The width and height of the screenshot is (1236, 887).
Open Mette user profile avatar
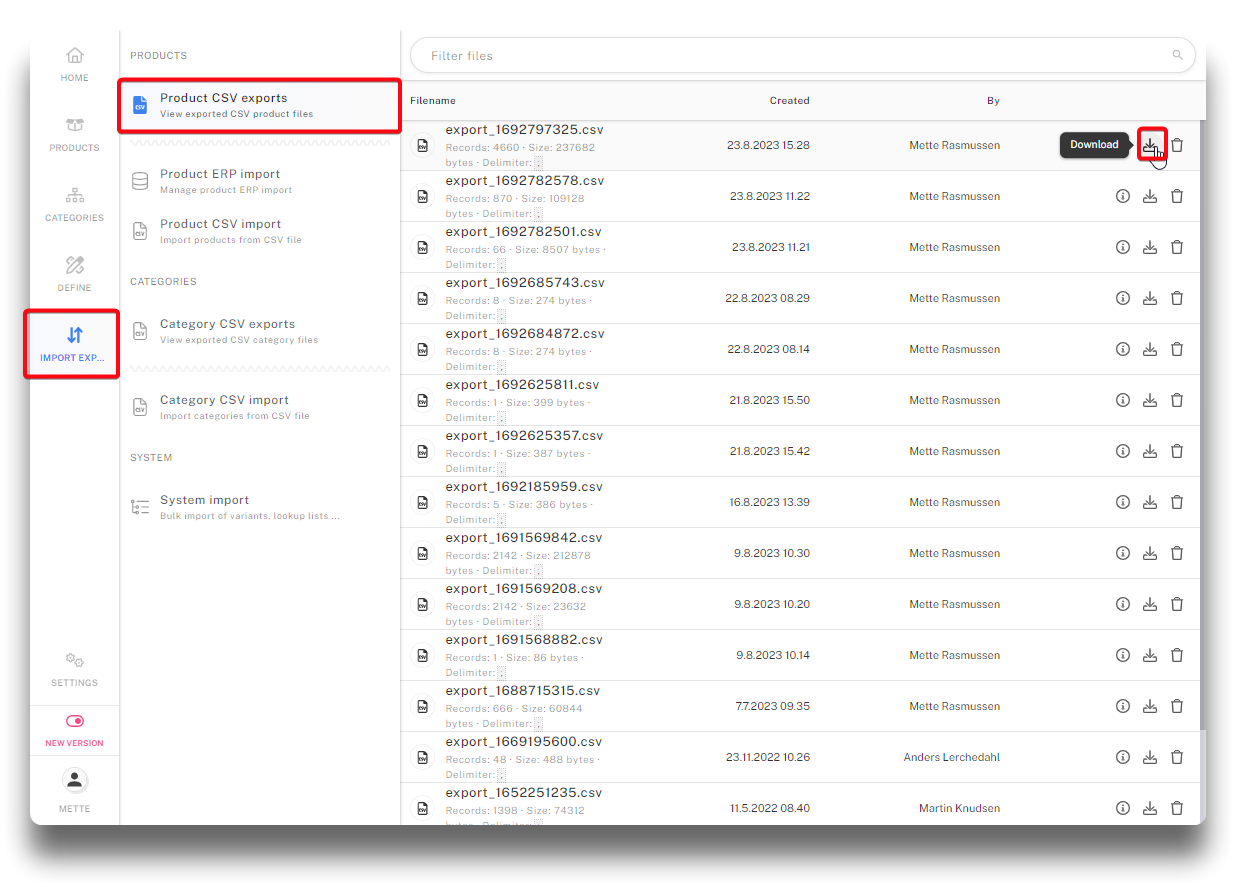[x=75, y=781]
